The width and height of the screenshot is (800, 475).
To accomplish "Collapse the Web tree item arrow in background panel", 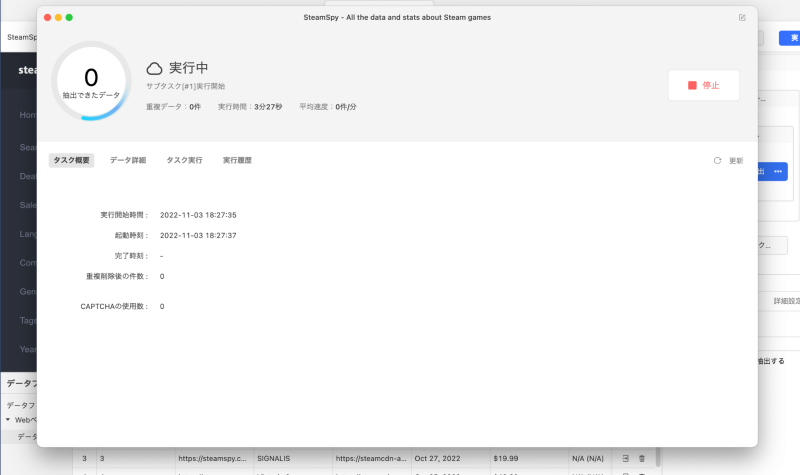I will point(8,419).
